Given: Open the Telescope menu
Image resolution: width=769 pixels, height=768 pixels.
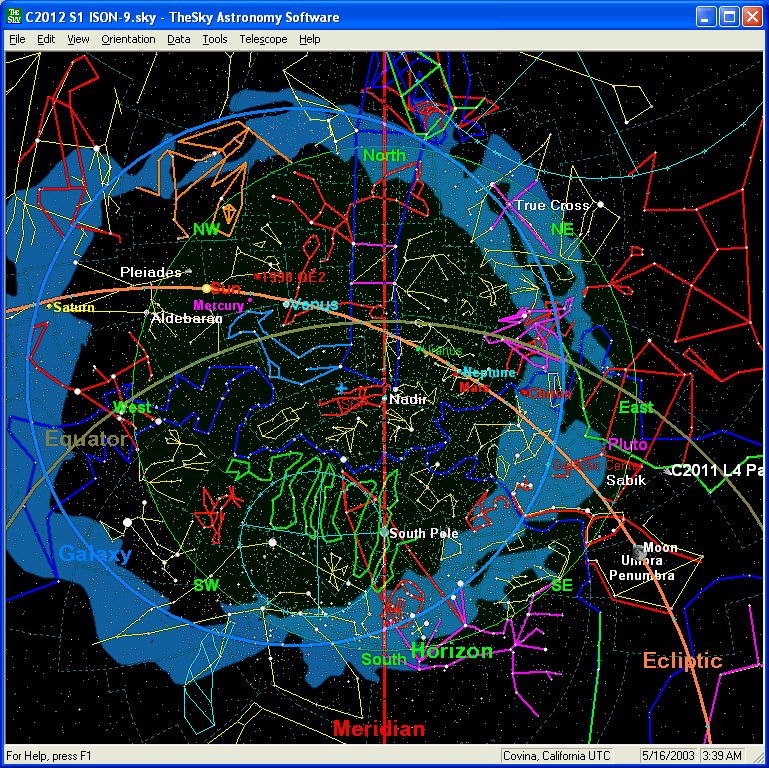Looking at the screenshot, I should (263, 39).
